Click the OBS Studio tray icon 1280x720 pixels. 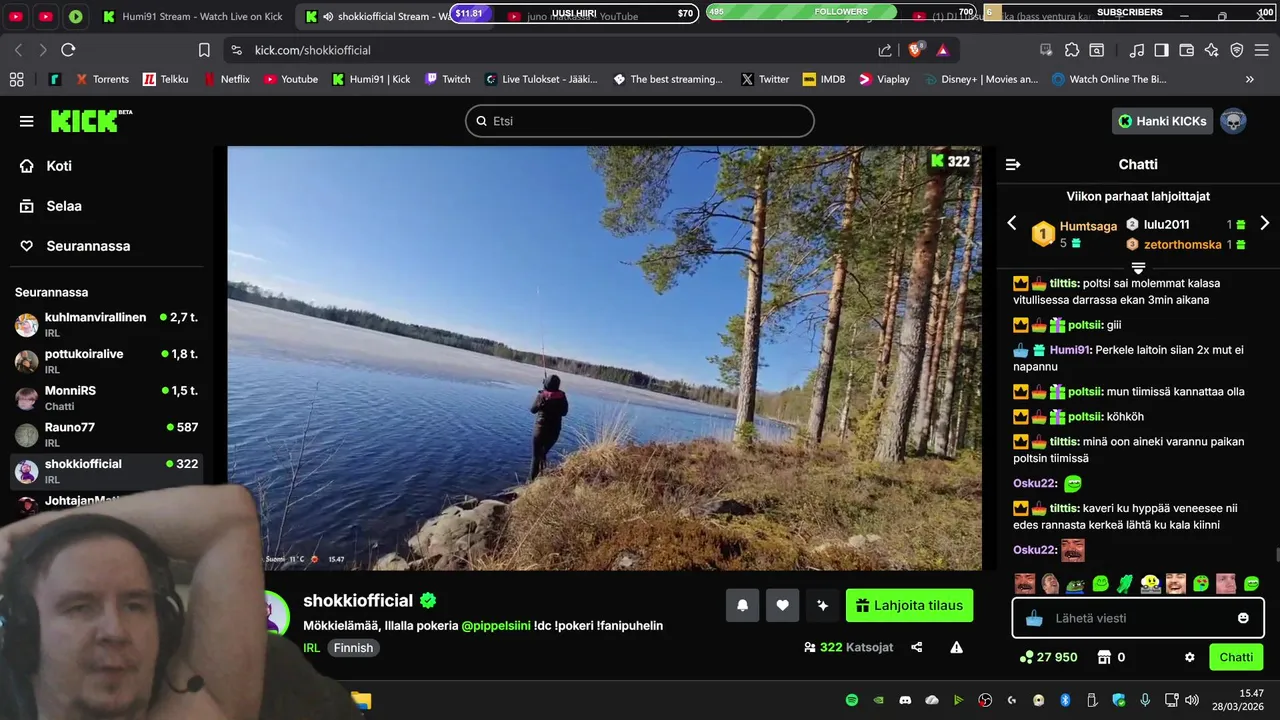985,700
